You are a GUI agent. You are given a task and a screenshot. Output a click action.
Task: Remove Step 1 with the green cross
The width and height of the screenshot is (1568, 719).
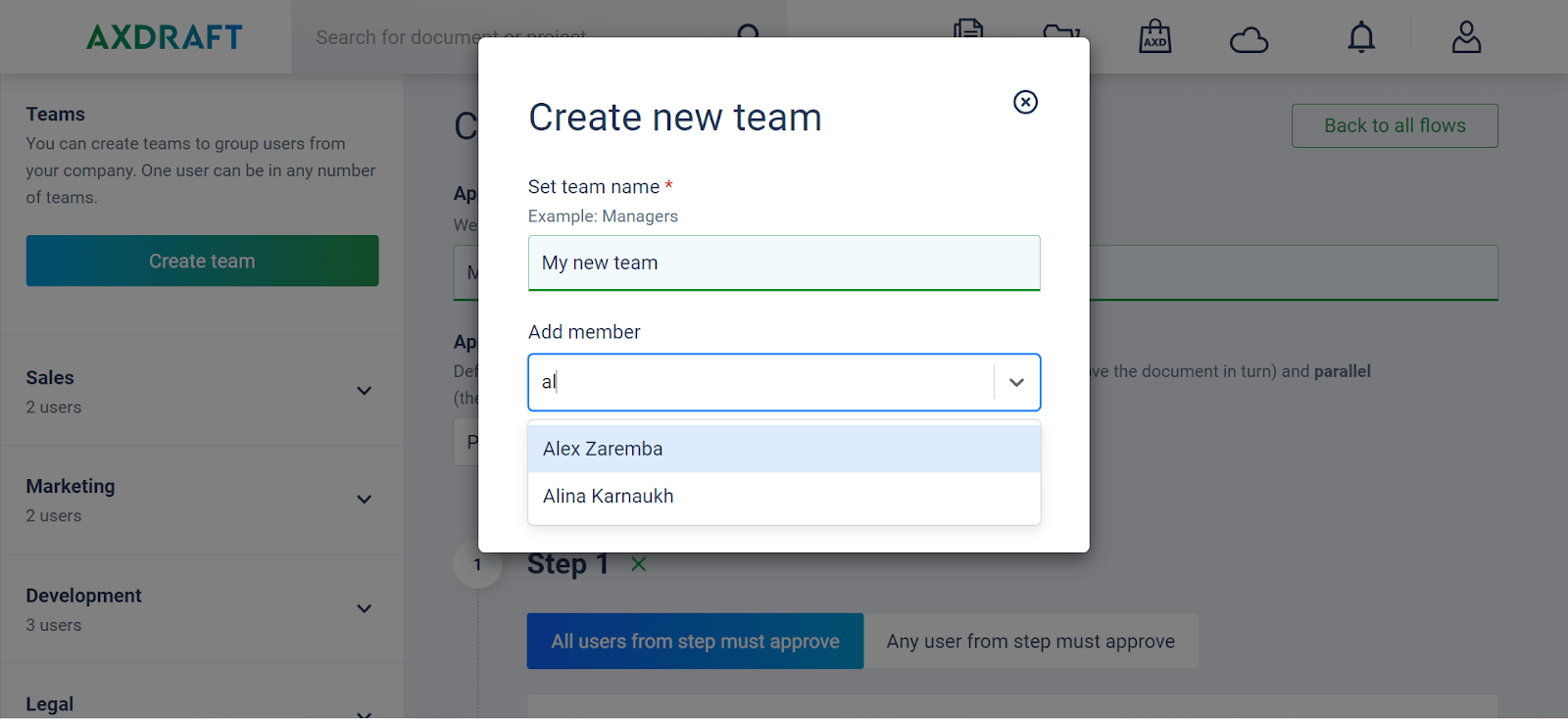coord(639,564)
